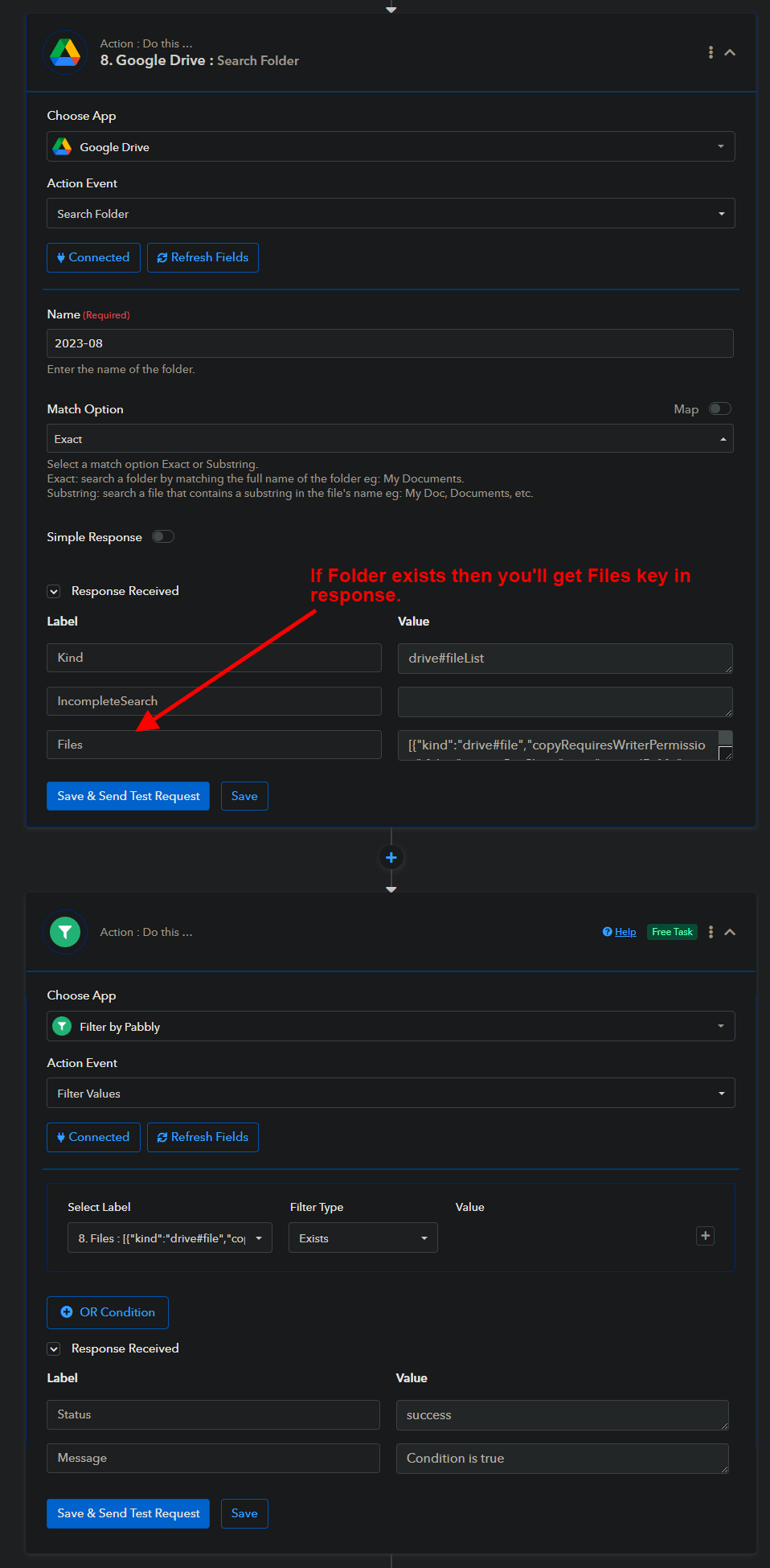Click Refresh Fields in Google Drive step
This screenshot has width=770, height=1568.
pyautogui.click(x=203, y=257)
